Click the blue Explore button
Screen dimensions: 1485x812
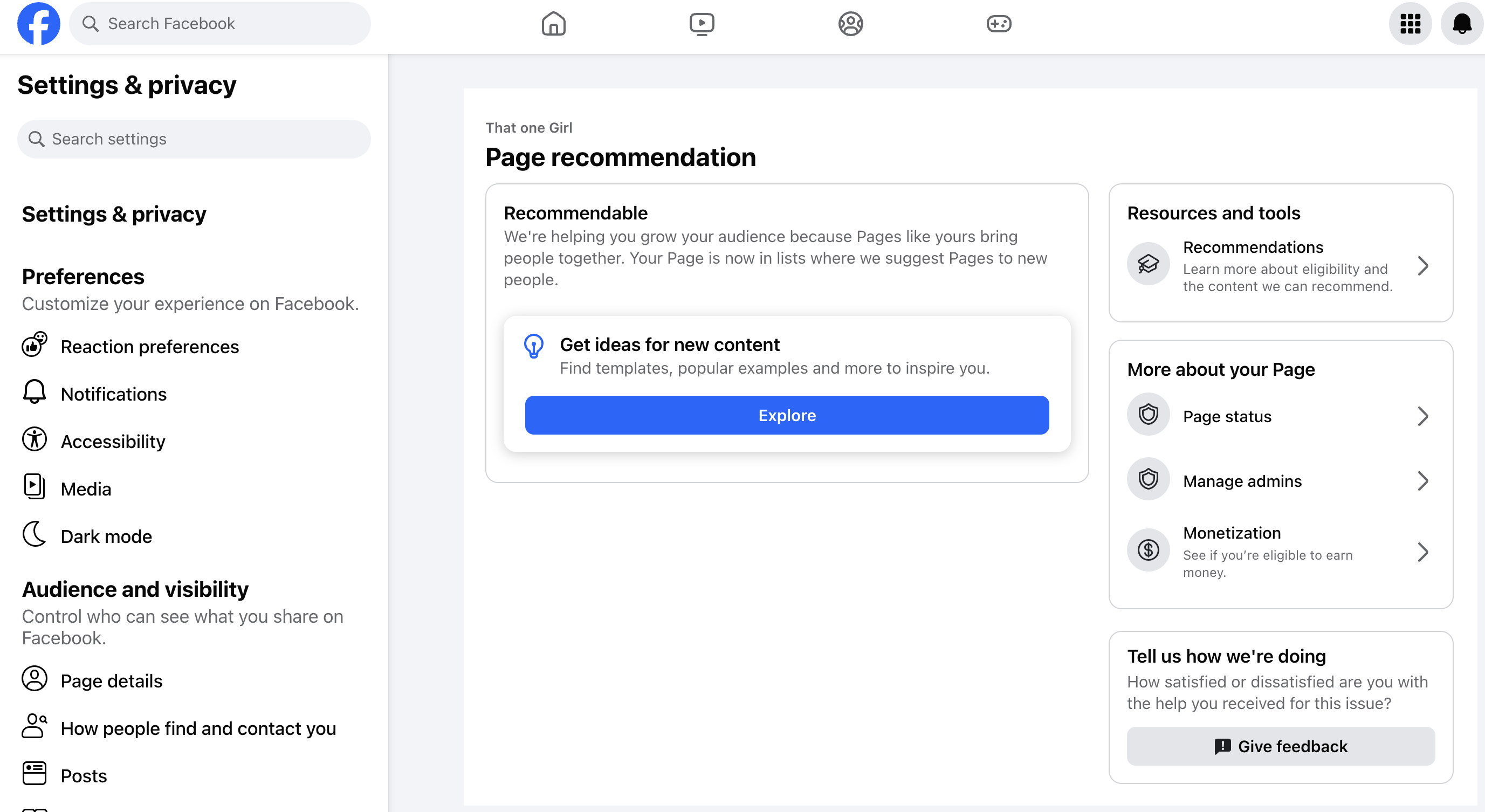(x=787, y=415)
